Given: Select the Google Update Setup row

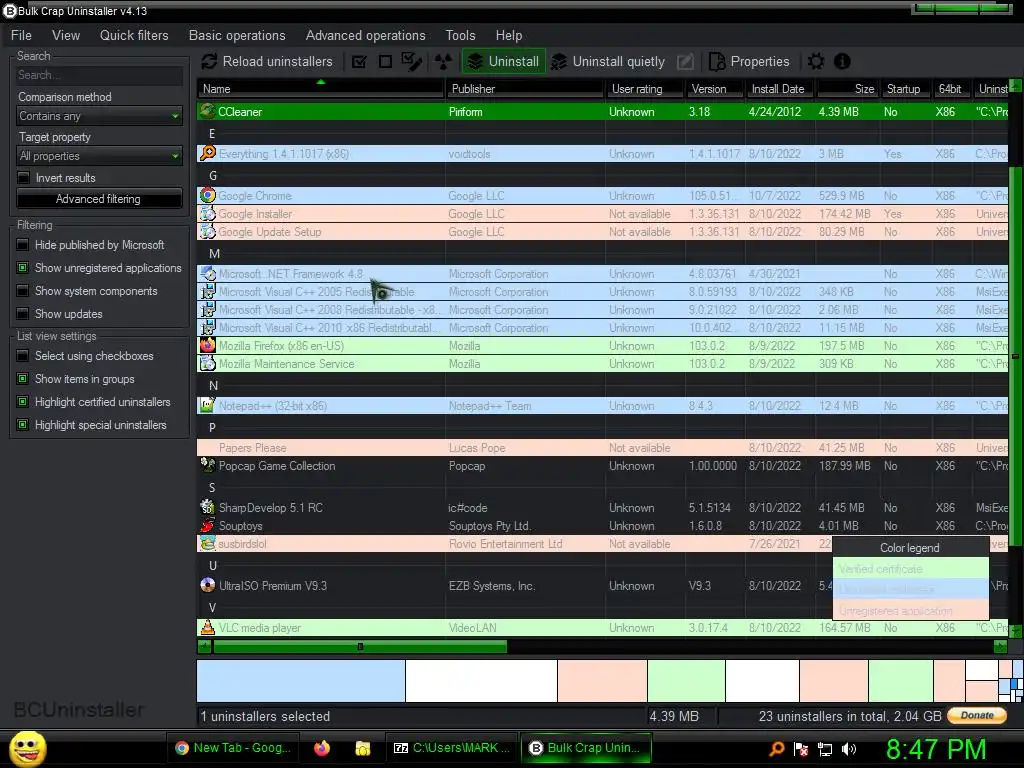Looking at the screenshot, I should coord(602,232).
